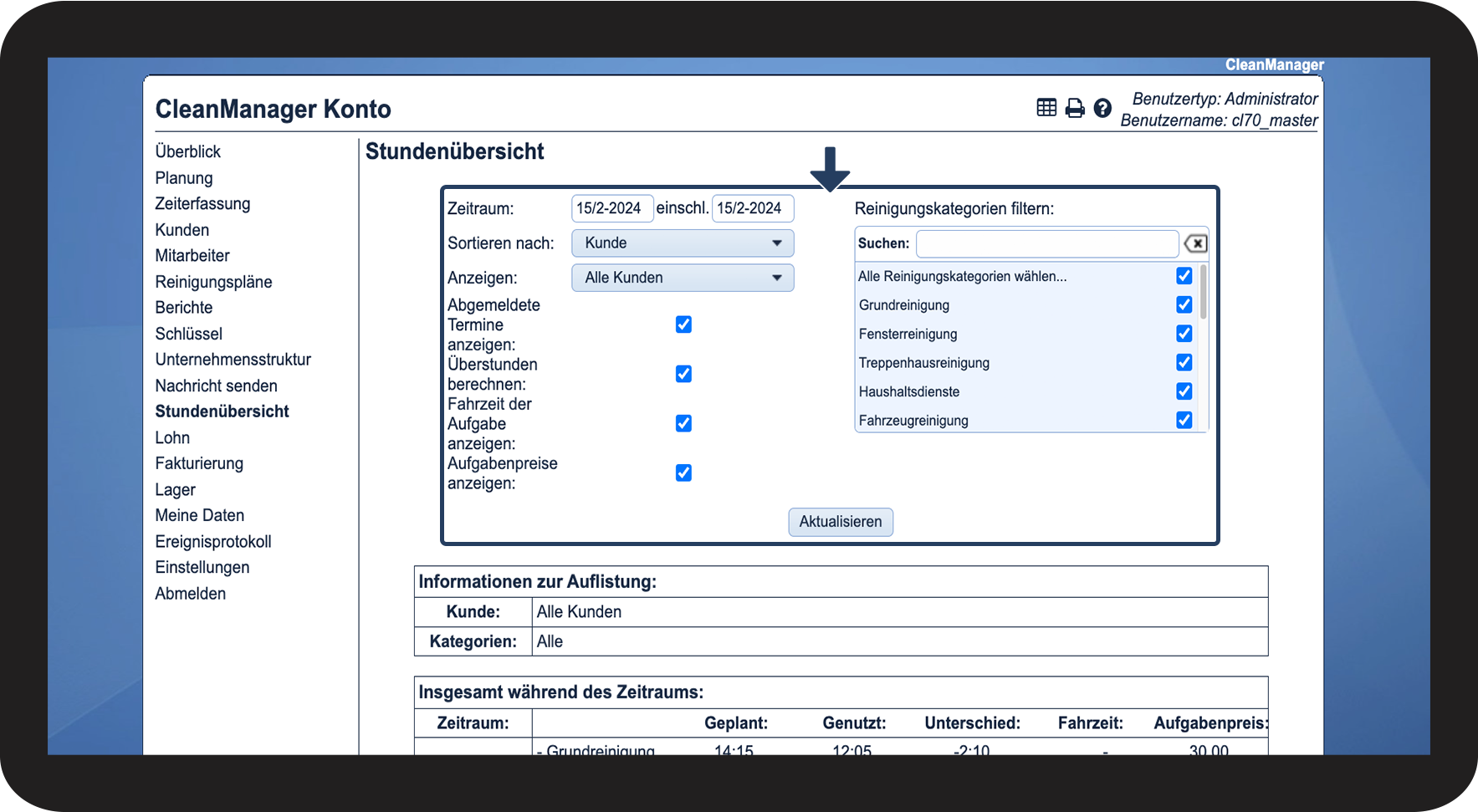This screenshot has height=812, width=1478.
Task: Open help via question mark icon
Action: click(1102, 108)
